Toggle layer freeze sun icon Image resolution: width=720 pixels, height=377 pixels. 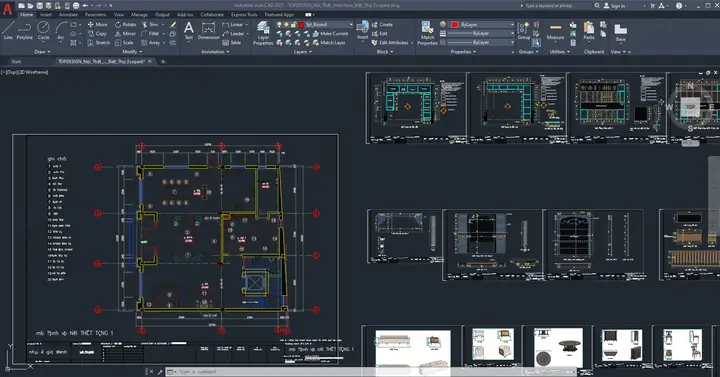tap(286, 24)
